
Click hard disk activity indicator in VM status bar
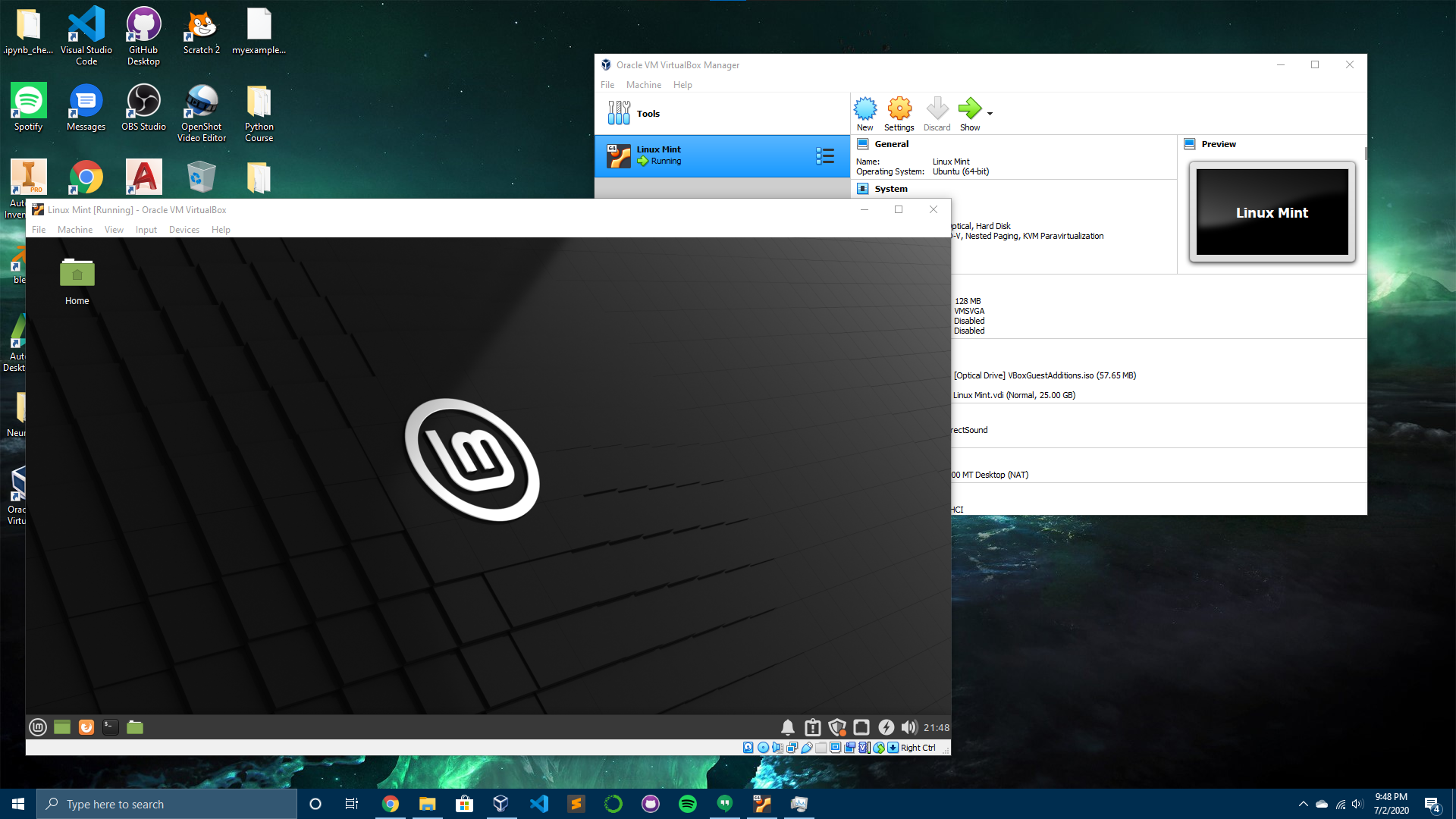tap(748, 748)
